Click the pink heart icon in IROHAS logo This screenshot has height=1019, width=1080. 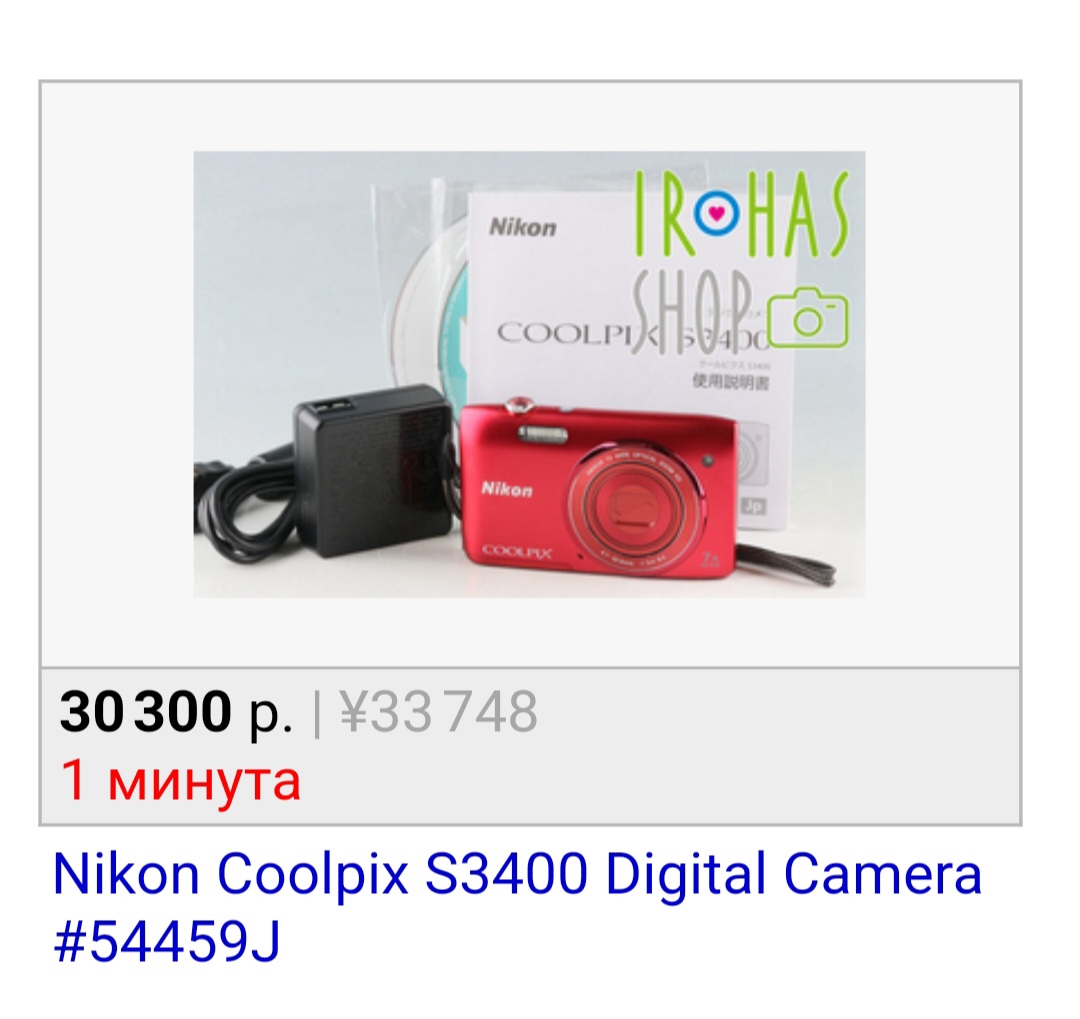717,214
